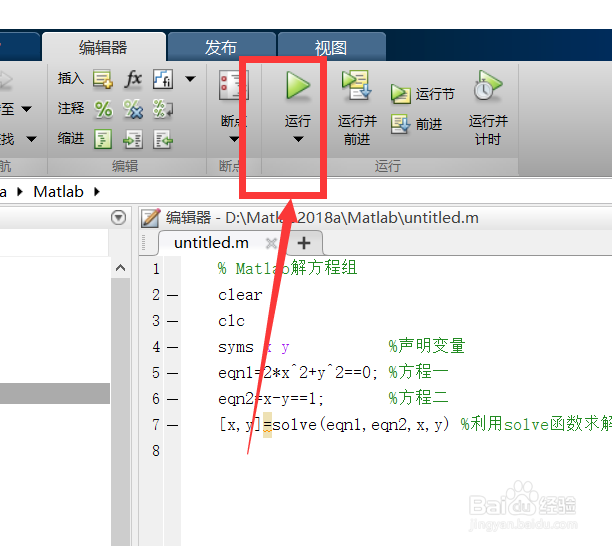Click the header comment on line 1

pyautogui.click(x=287, y=269)
